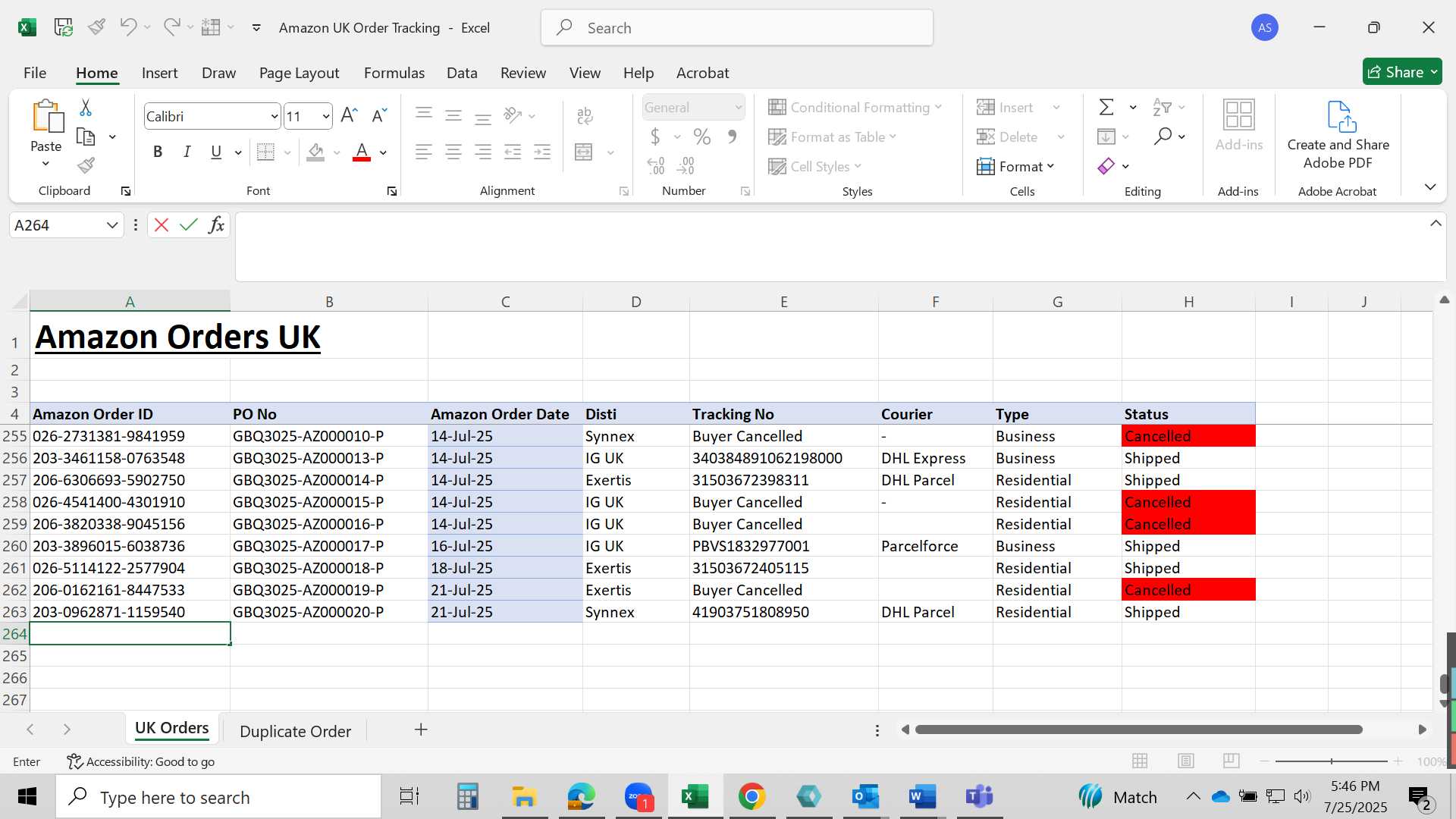Image resolution: width=1456 pixels, height=819 pixels.
Task: Click Format as Table button
Action: (x=833, y=136)
